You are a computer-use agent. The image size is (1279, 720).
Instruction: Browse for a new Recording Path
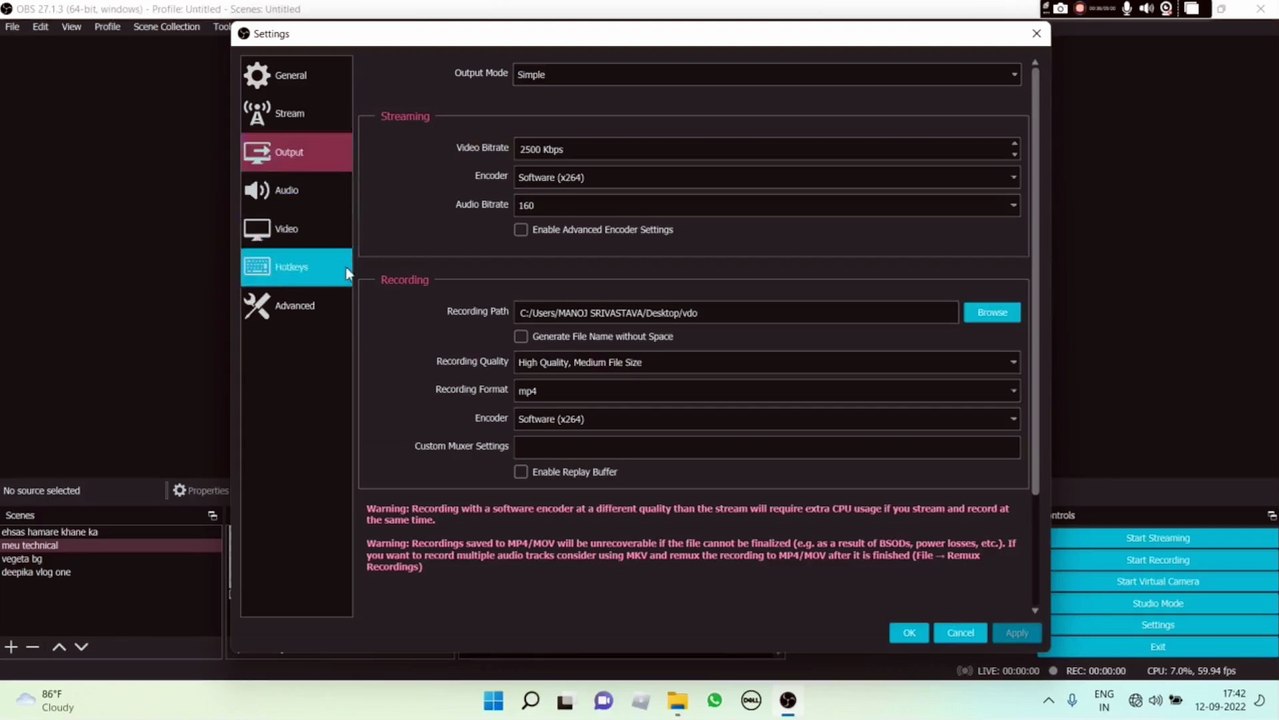991,312
